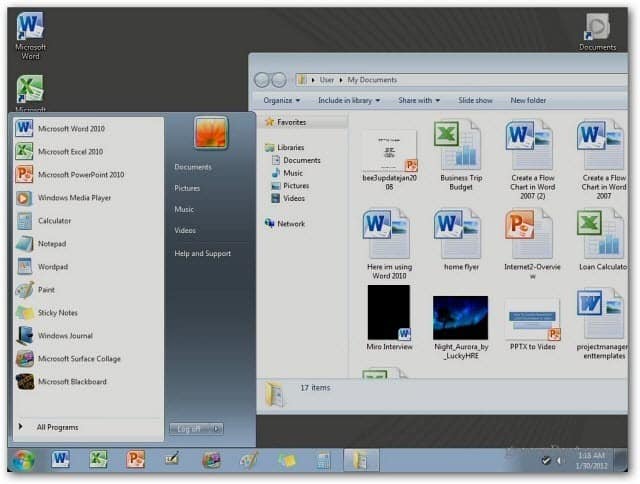Open Windows Journal pen icon on taskbar
The width and height of the screenshot is (640, 484).
click(173, 460)
